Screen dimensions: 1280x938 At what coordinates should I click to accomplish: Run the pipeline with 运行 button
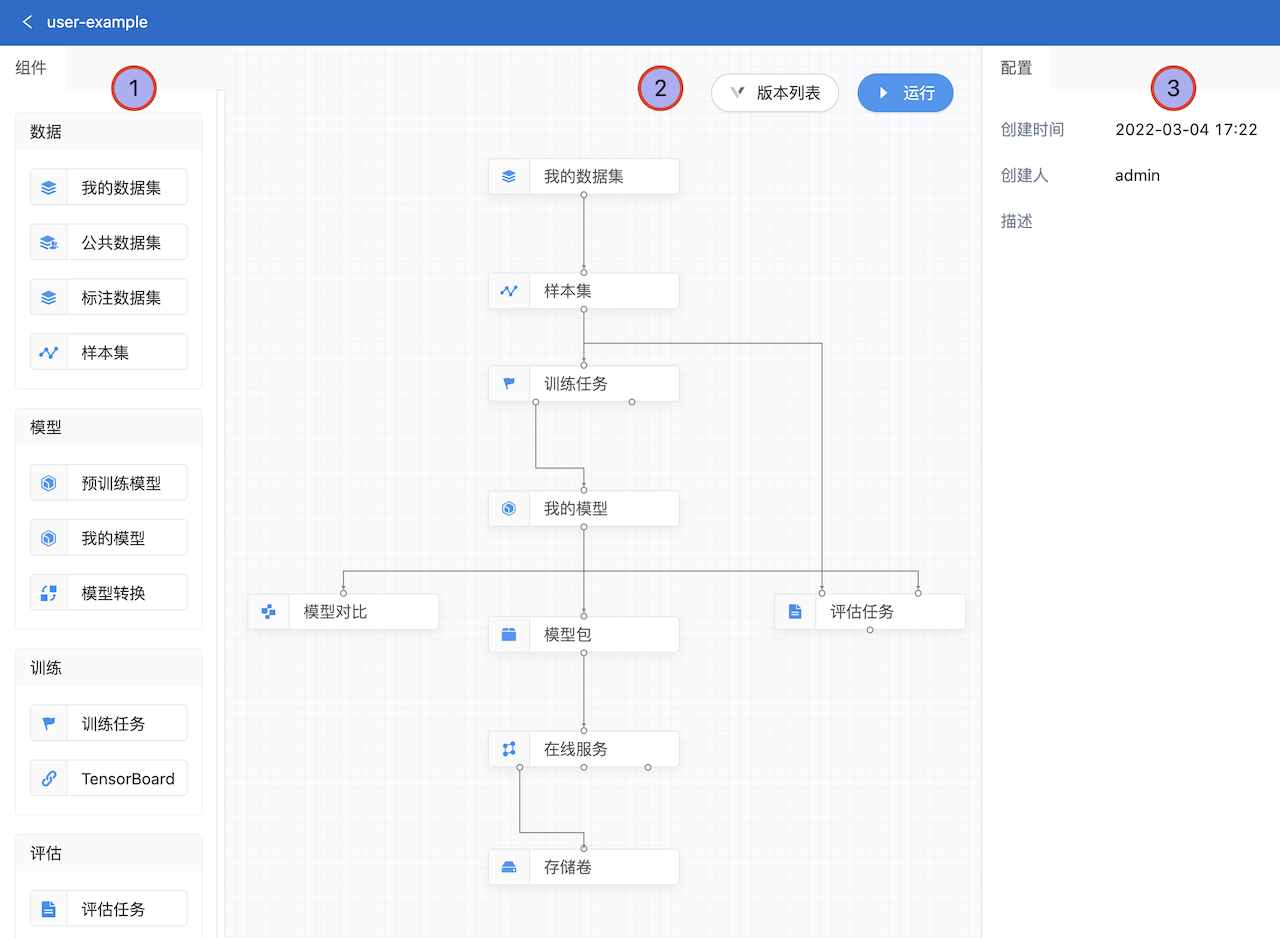tap(905, 93)
